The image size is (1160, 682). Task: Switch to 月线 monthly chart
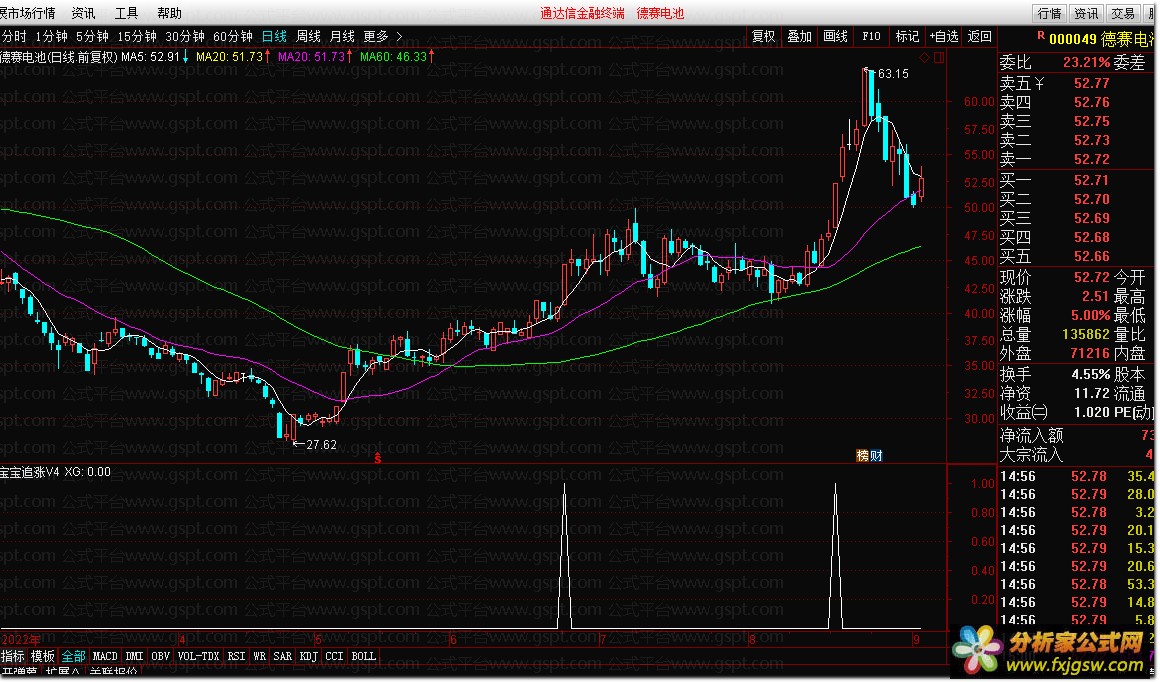tap(342, 36)
